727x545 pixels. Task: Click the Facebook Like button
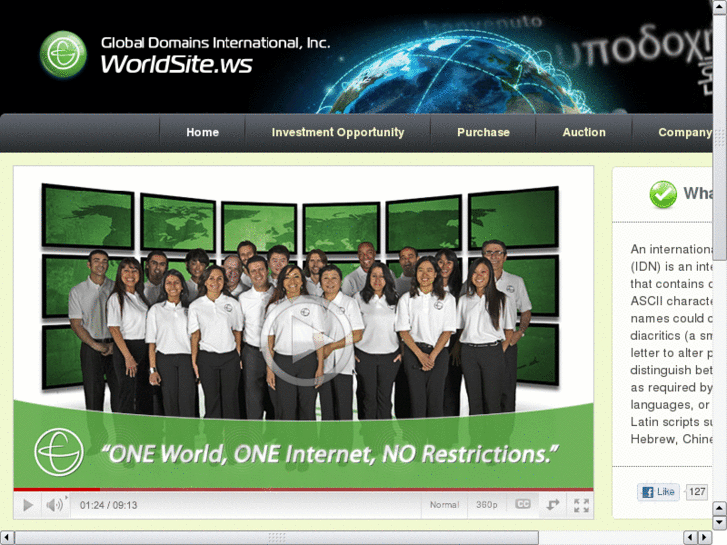coord(658,492)
